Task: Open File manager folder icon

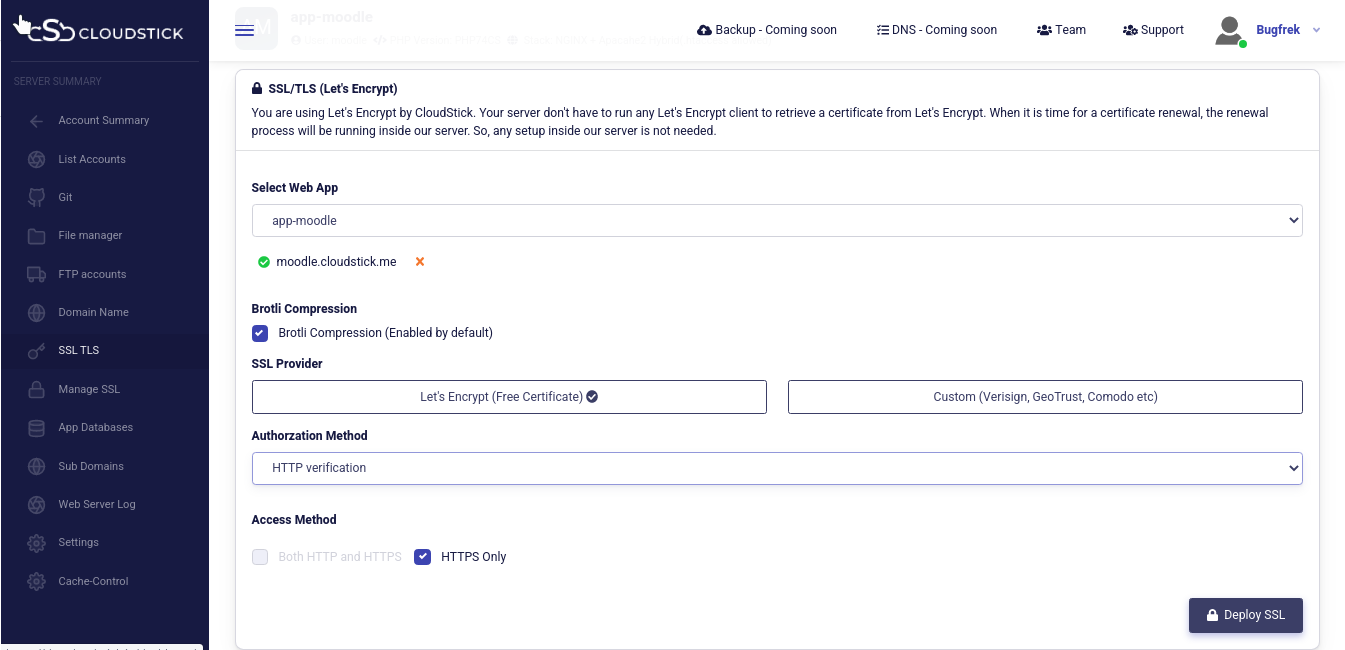Action: 37,236
